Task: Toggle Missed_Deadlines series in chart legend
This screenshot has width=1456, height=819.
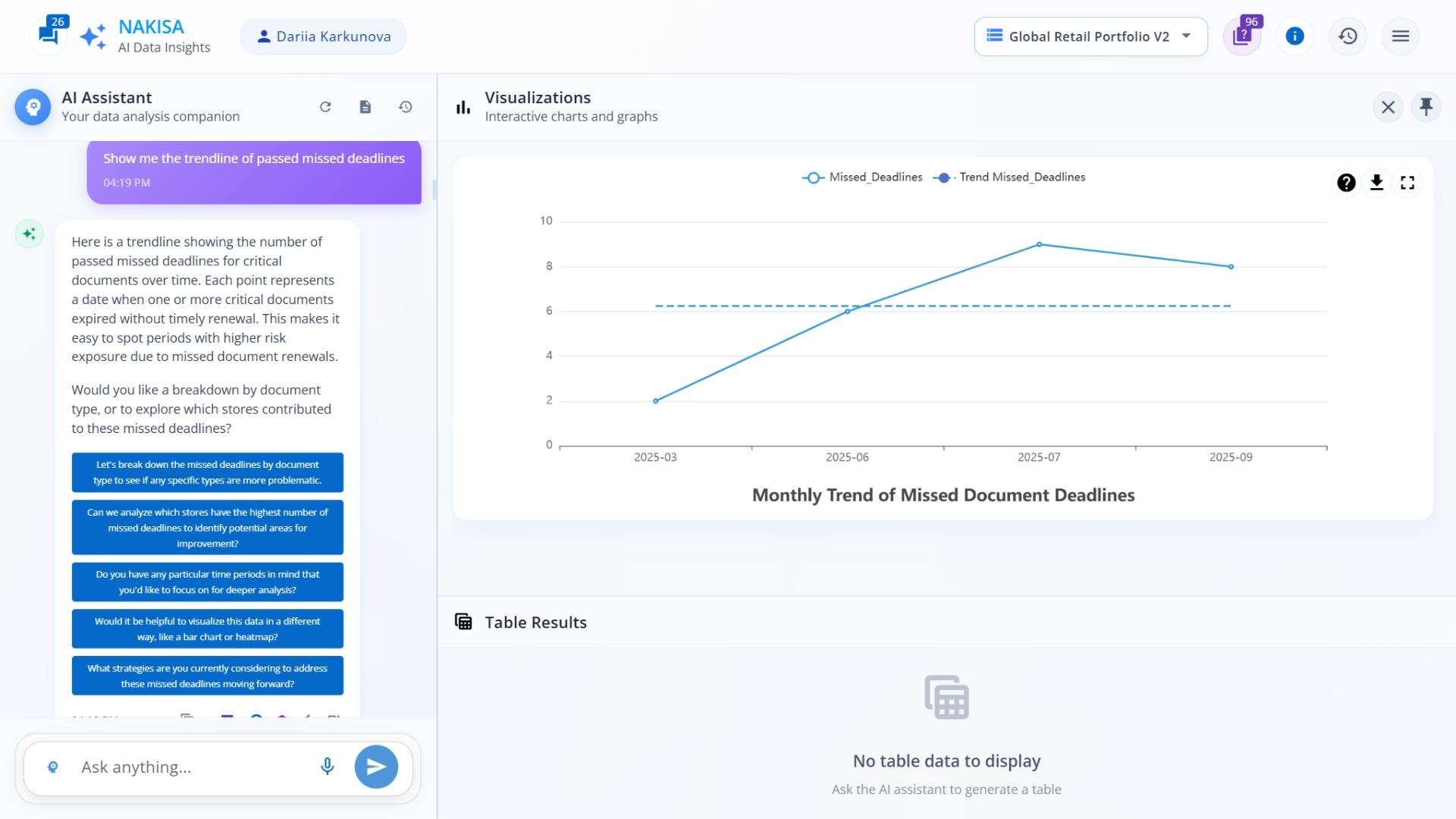Action: pyautogui.click(x=862, y=177)
